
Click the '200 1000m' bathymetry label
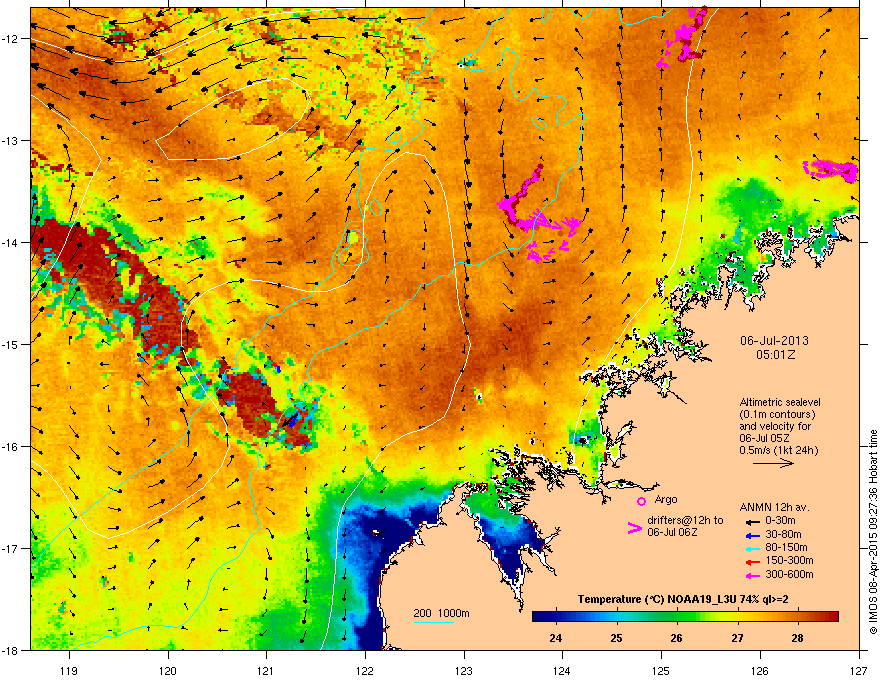click(x=441, y=613)
